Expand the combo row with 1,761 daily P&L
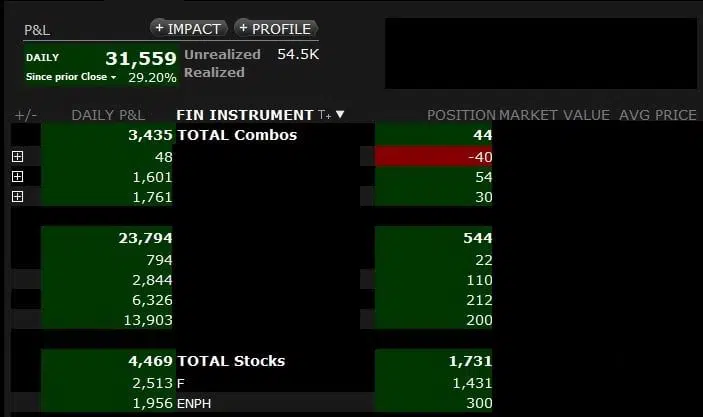Screen dimensions: 703x417 tap(17, 196)
